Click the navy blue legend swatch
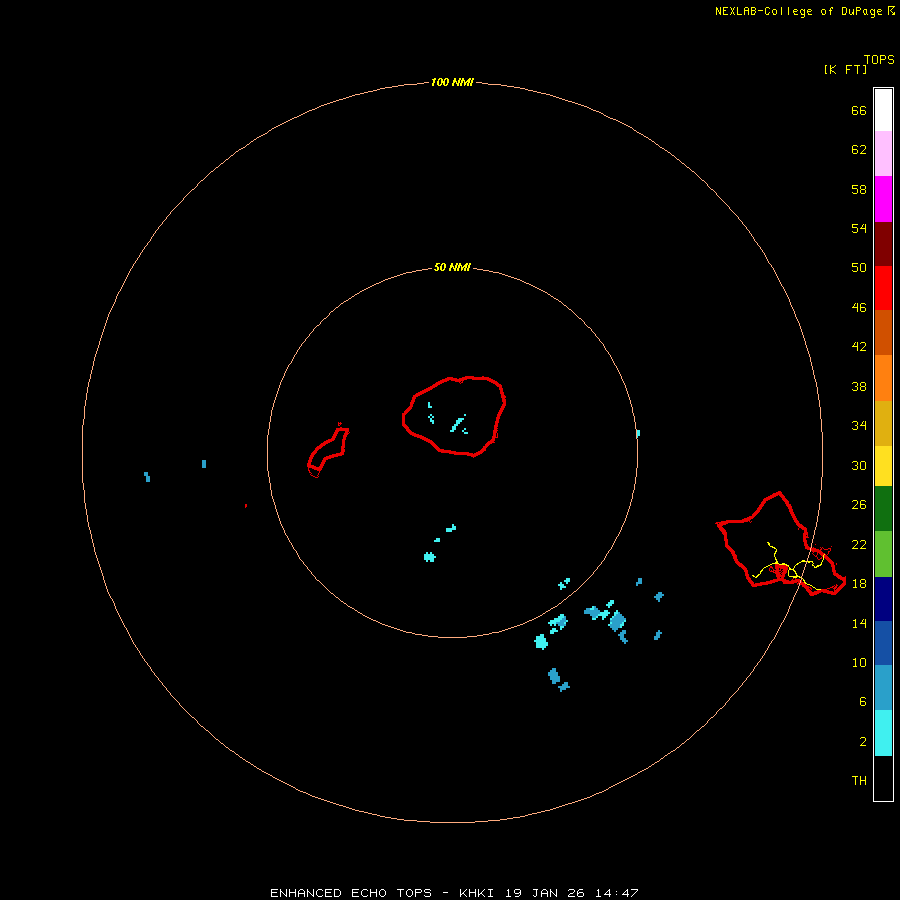 (883, 599)
